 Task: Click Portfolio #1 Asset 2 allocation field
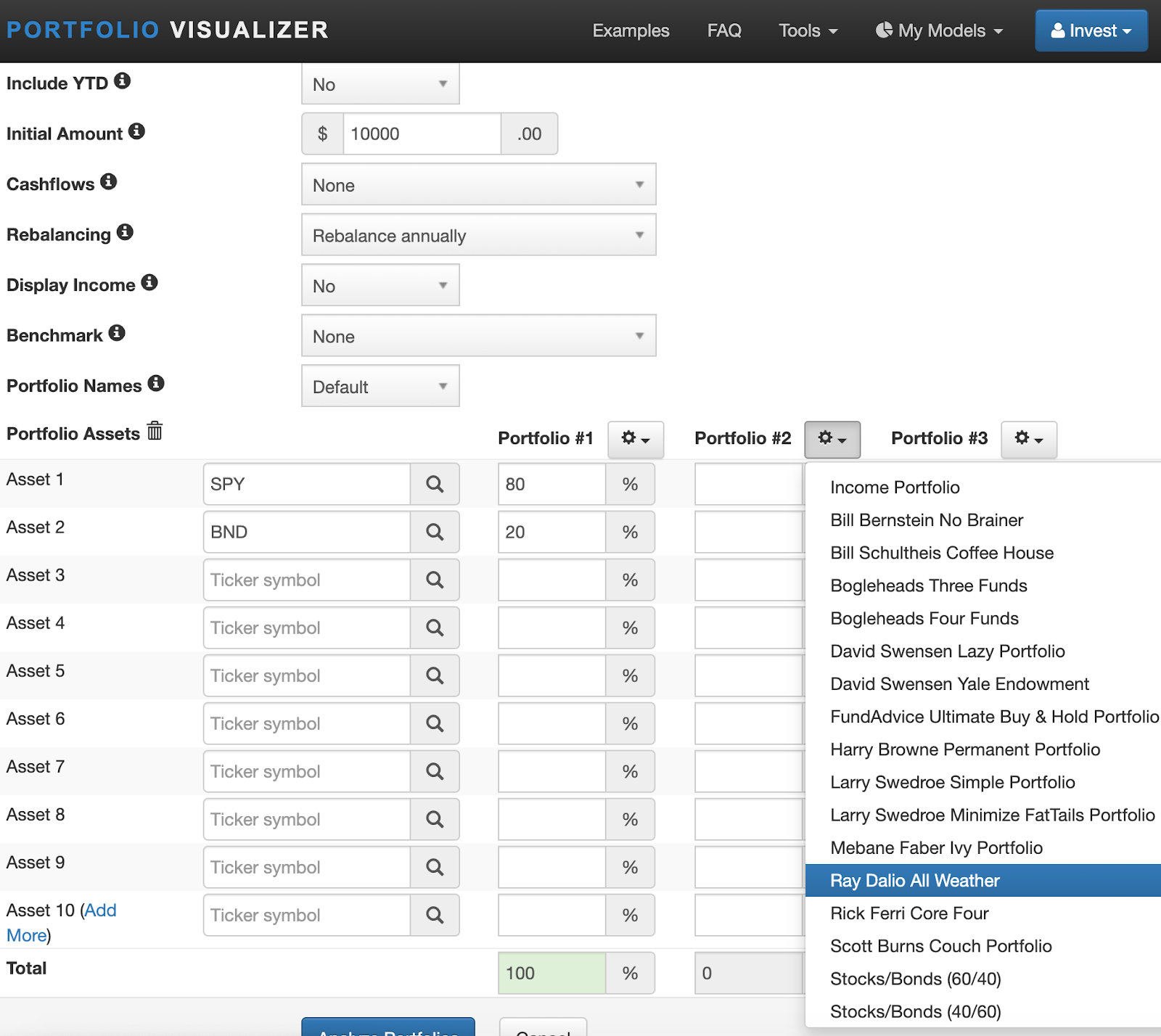[552, 532]
